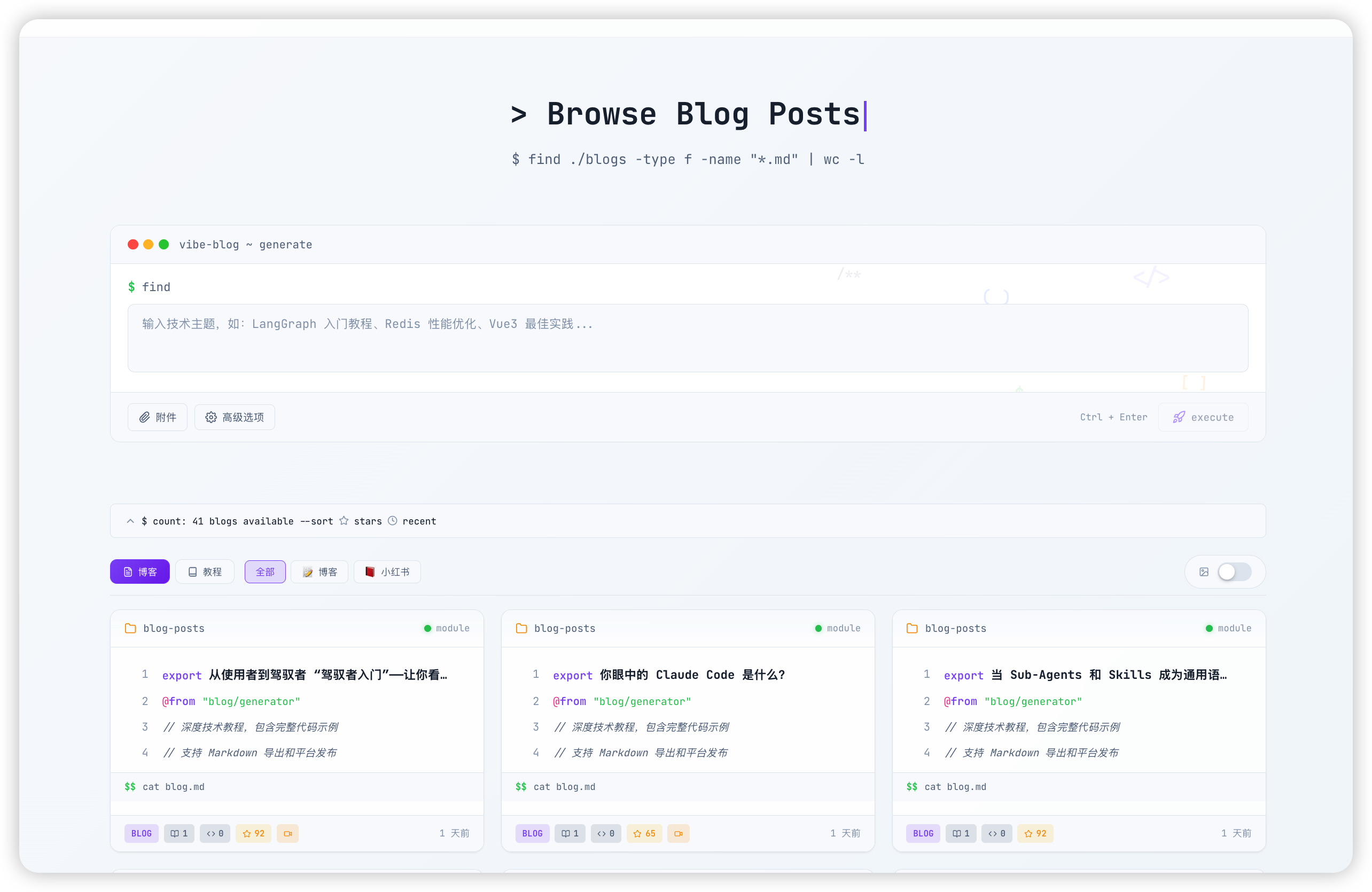Click code count badge on Claude Code card
This screenshot has width=1372, height=892.
pyautogui.click(x=606, y=833)
